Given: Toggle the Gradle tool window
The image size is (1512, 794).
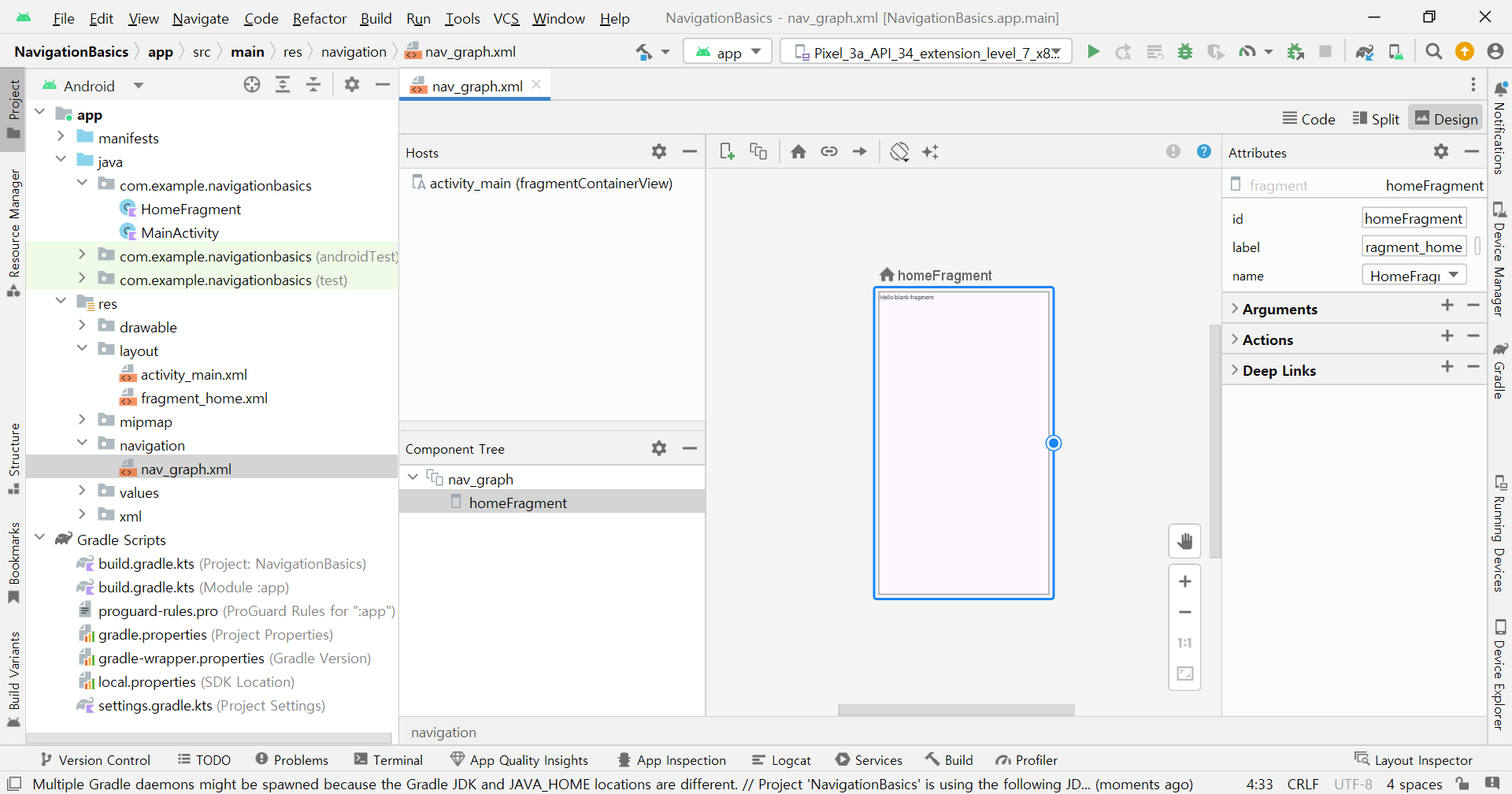Looking at the screenshot, I should (x=1499, y=370).
